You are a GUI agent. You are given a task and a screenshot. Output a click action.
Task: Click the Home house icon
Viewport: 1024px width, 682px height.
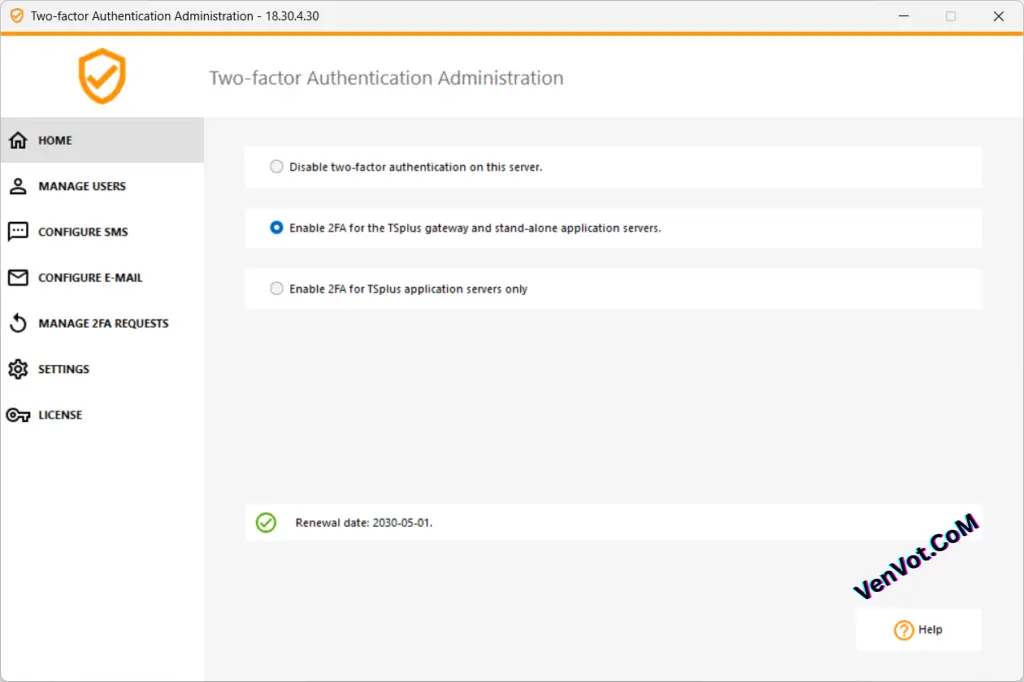pyautogui.click(x=18, y=140)
